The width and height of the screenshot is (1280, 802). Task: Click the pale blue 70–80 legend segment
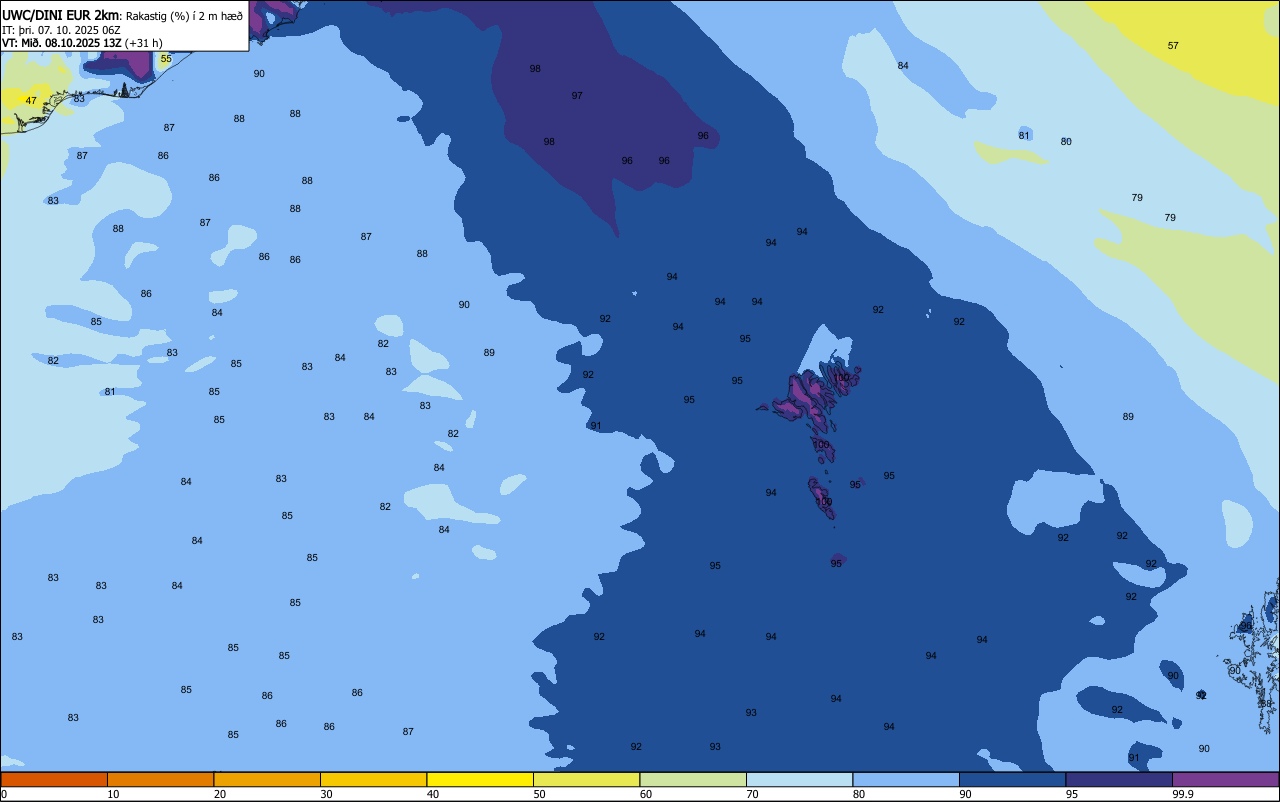799,779
